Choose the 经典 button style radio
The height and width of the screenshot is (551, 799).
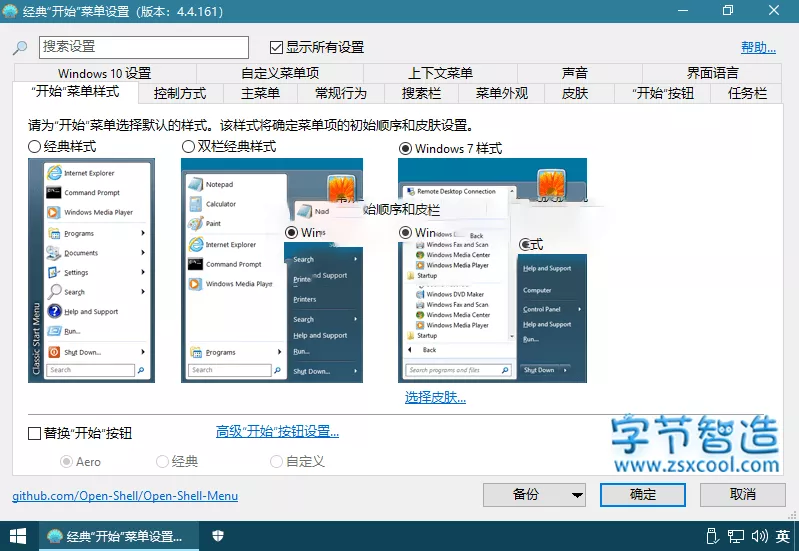[162, 462]
